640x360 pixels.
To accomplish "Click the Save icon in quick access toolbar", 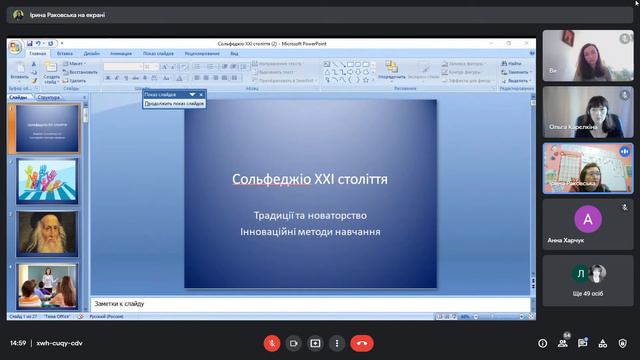I will tap(29, 43).
